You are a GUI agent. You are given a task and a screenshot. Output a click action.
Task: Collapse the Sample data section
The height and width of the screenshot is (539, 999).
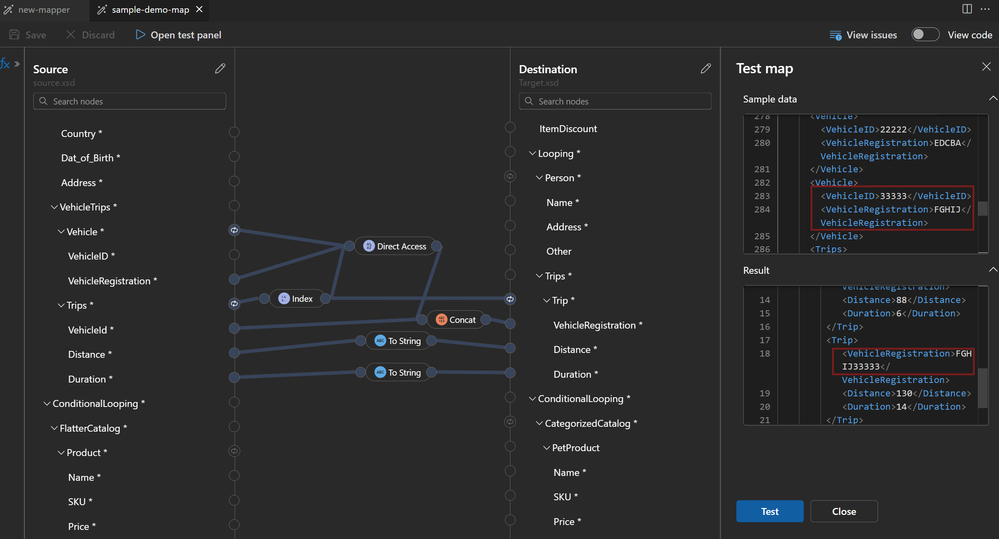[992, 98]
